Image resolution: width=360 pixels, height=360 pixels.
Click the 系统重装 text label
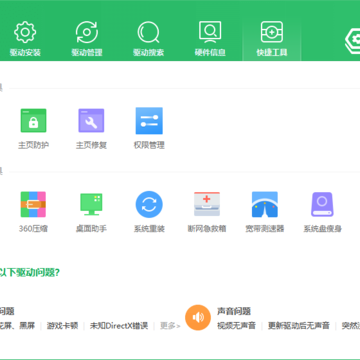pyautogui.click(x=149, y=229)
